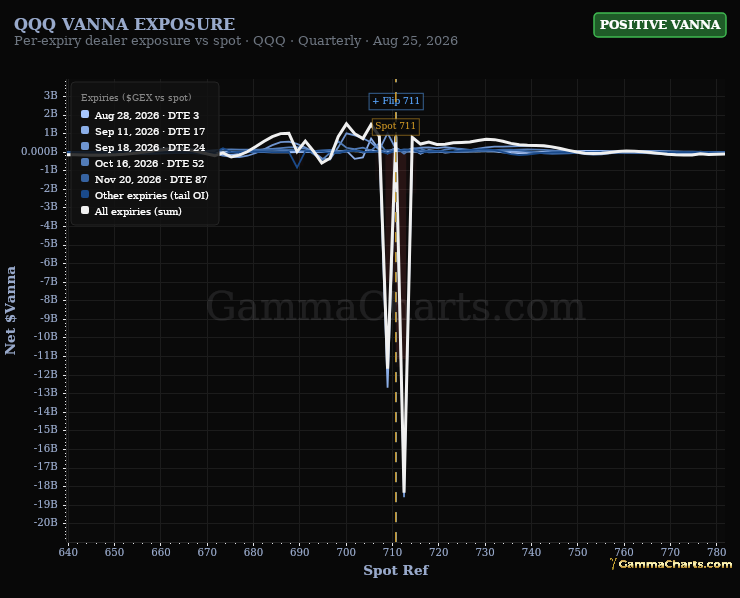Click the Oct 16, 2026 DTE 52 legend swatch
This screenshot has width=740, height=598.
tap(85, 162)
